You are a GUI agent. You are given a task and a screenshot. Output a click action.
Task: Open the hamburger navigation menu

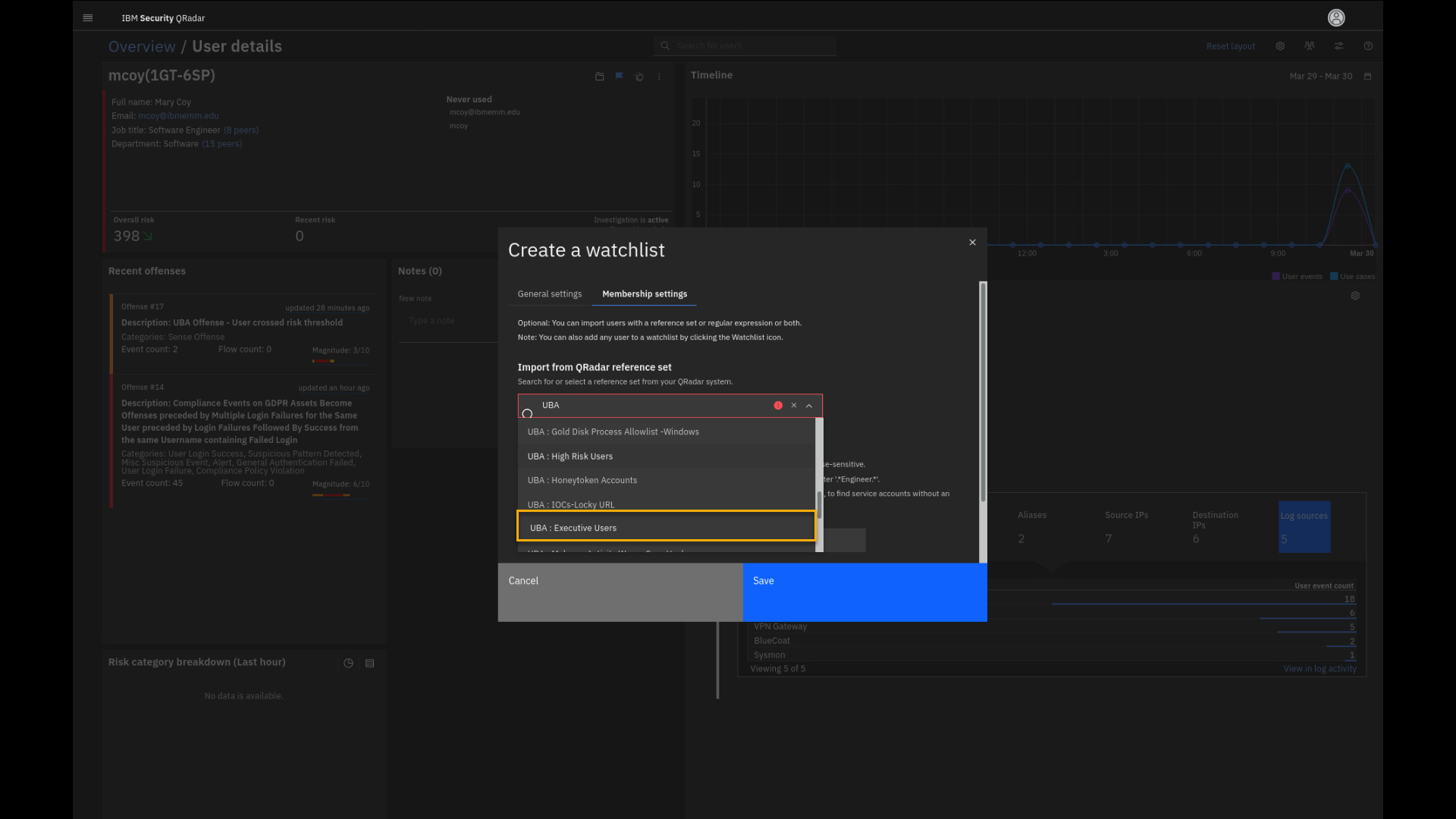pyautogui.click(x=88, y=17)
